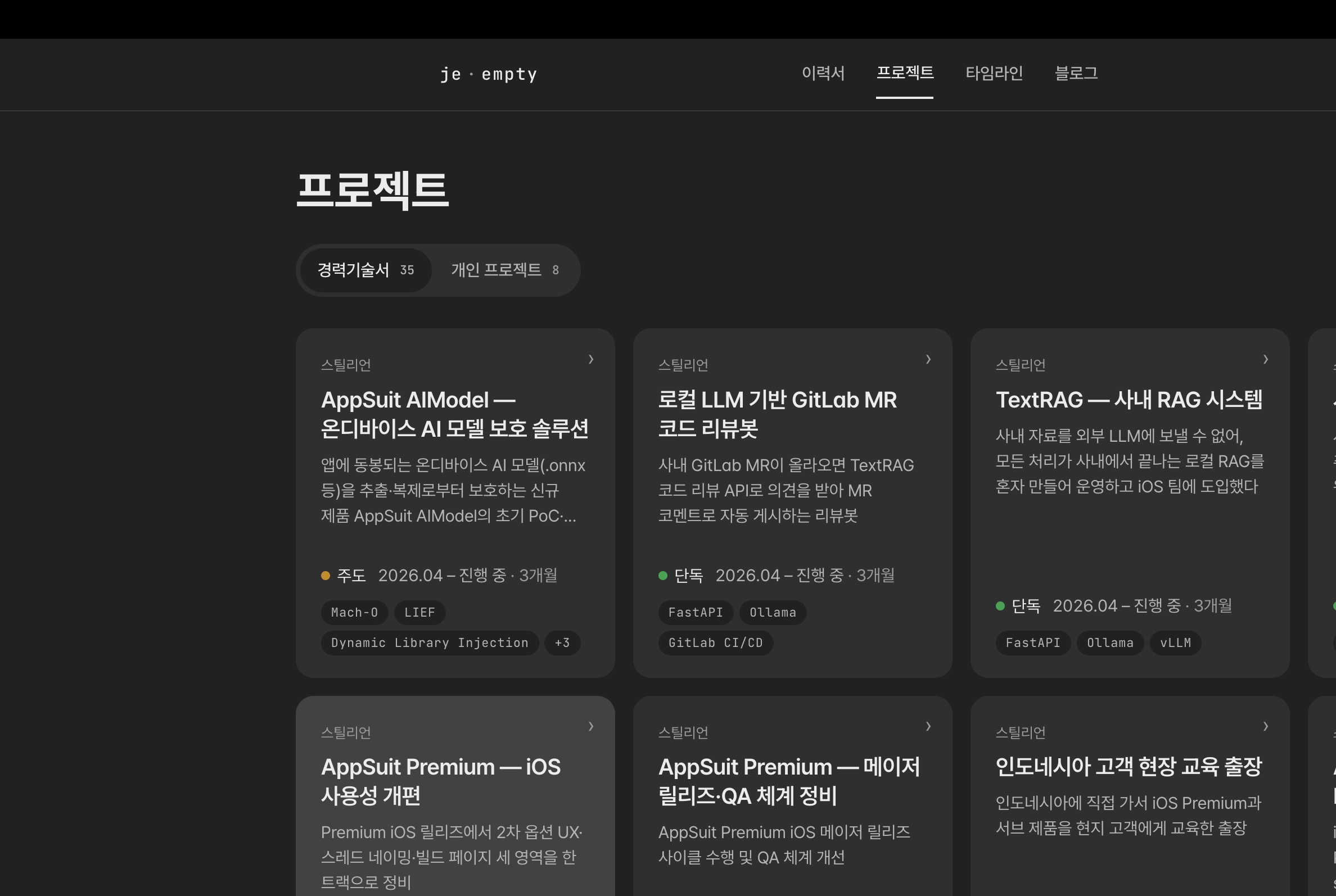Click the Dynamic Library Injection tag

click(430, 643)
